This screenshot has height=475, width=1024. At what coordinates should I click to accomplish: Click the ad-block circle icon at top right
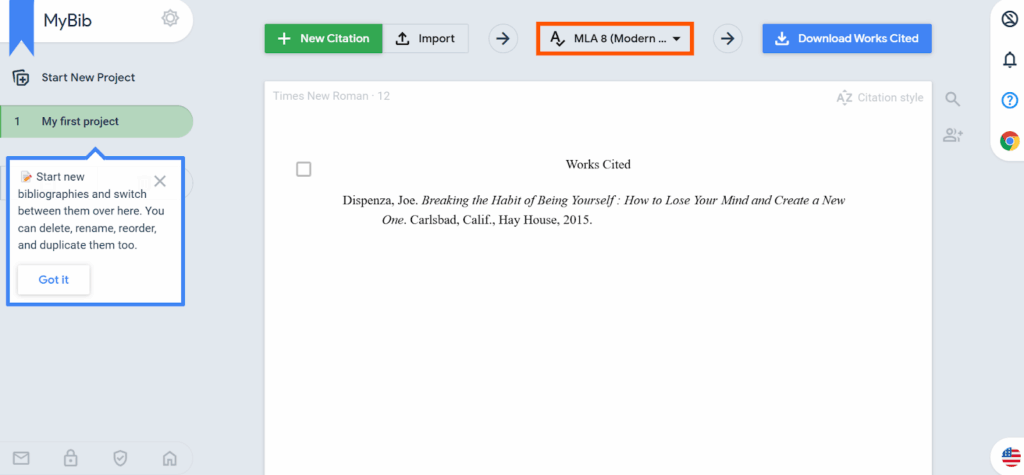click(x=1010, y=19)
